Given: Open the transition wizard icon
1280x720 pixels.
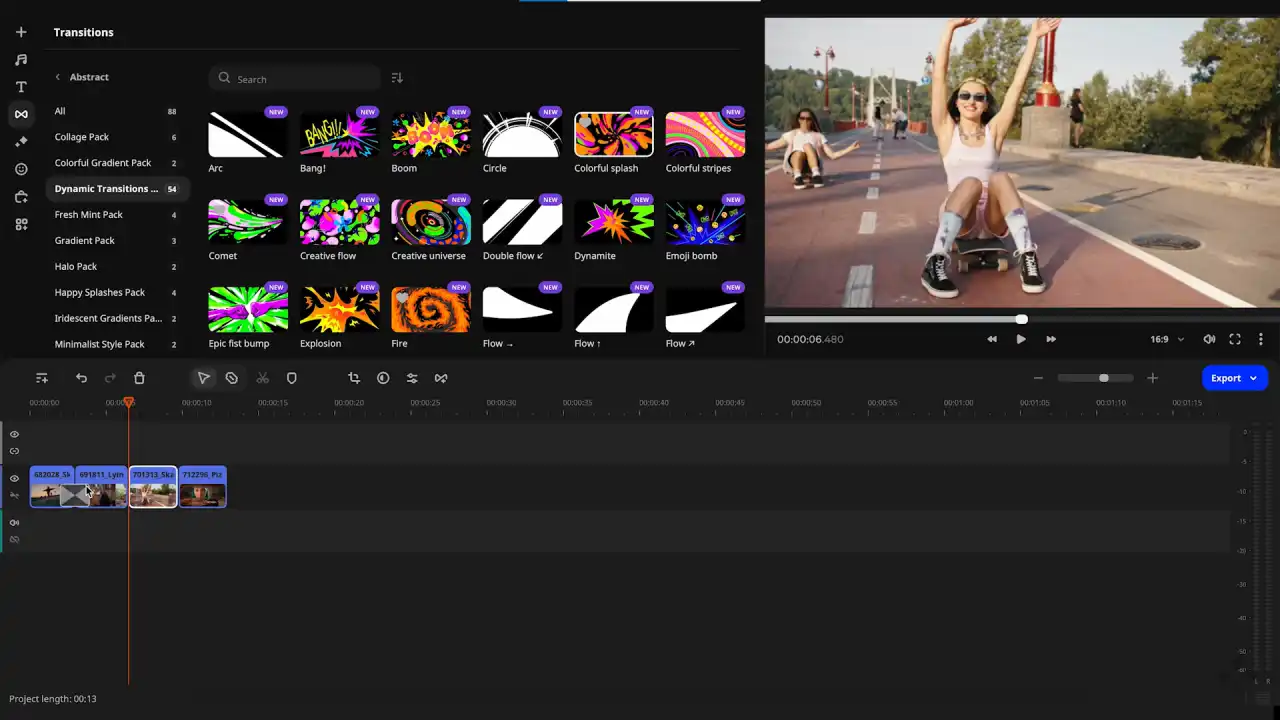Looking at the screenshot, I should tap(441, 378).
